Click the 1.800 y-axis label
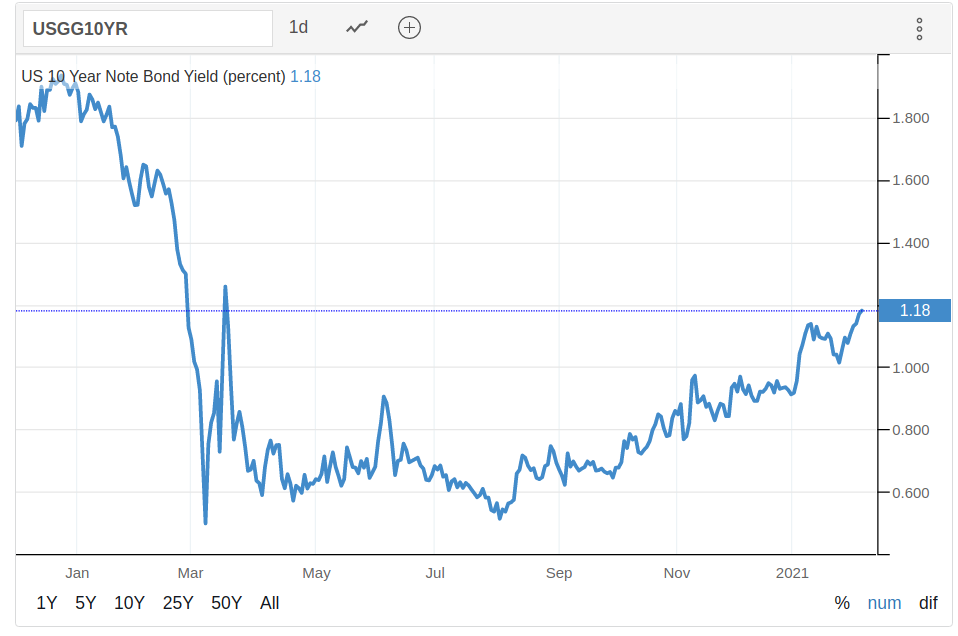 pos(910,118)
